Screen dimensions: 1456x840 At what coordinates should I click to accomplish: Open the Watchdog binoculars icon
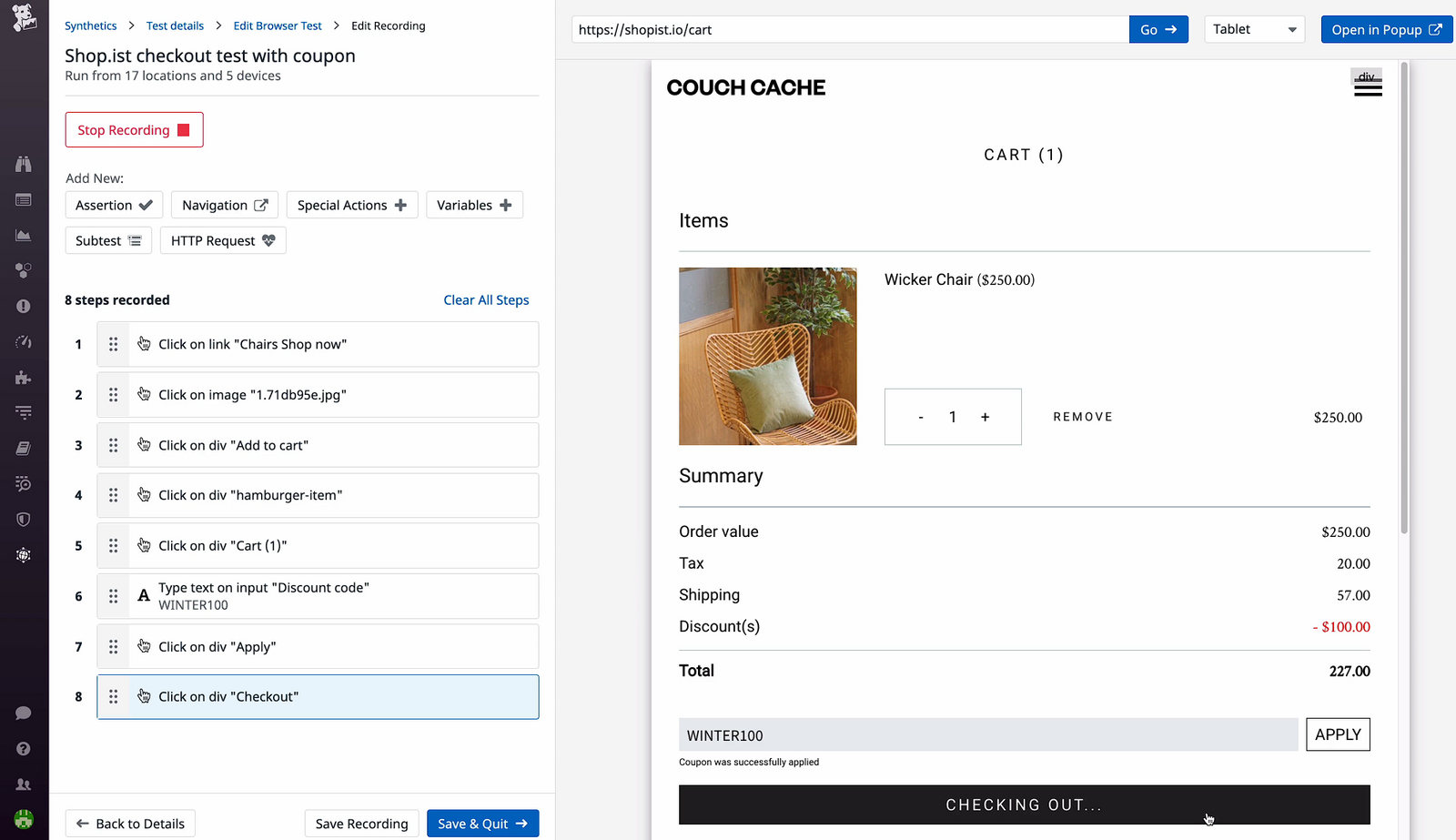(x=24, y=164)
